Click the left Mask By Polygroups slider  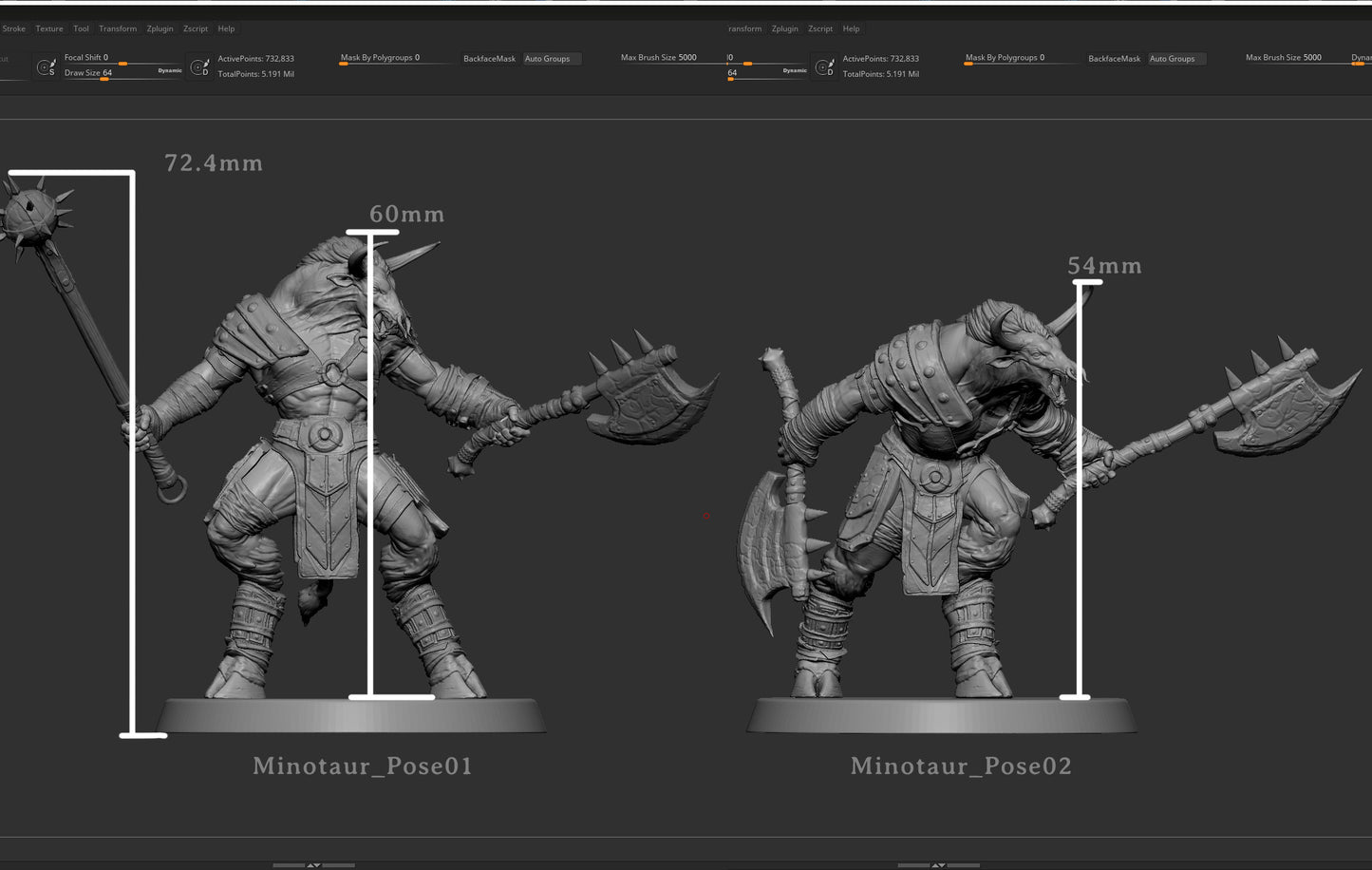[380, 58]
